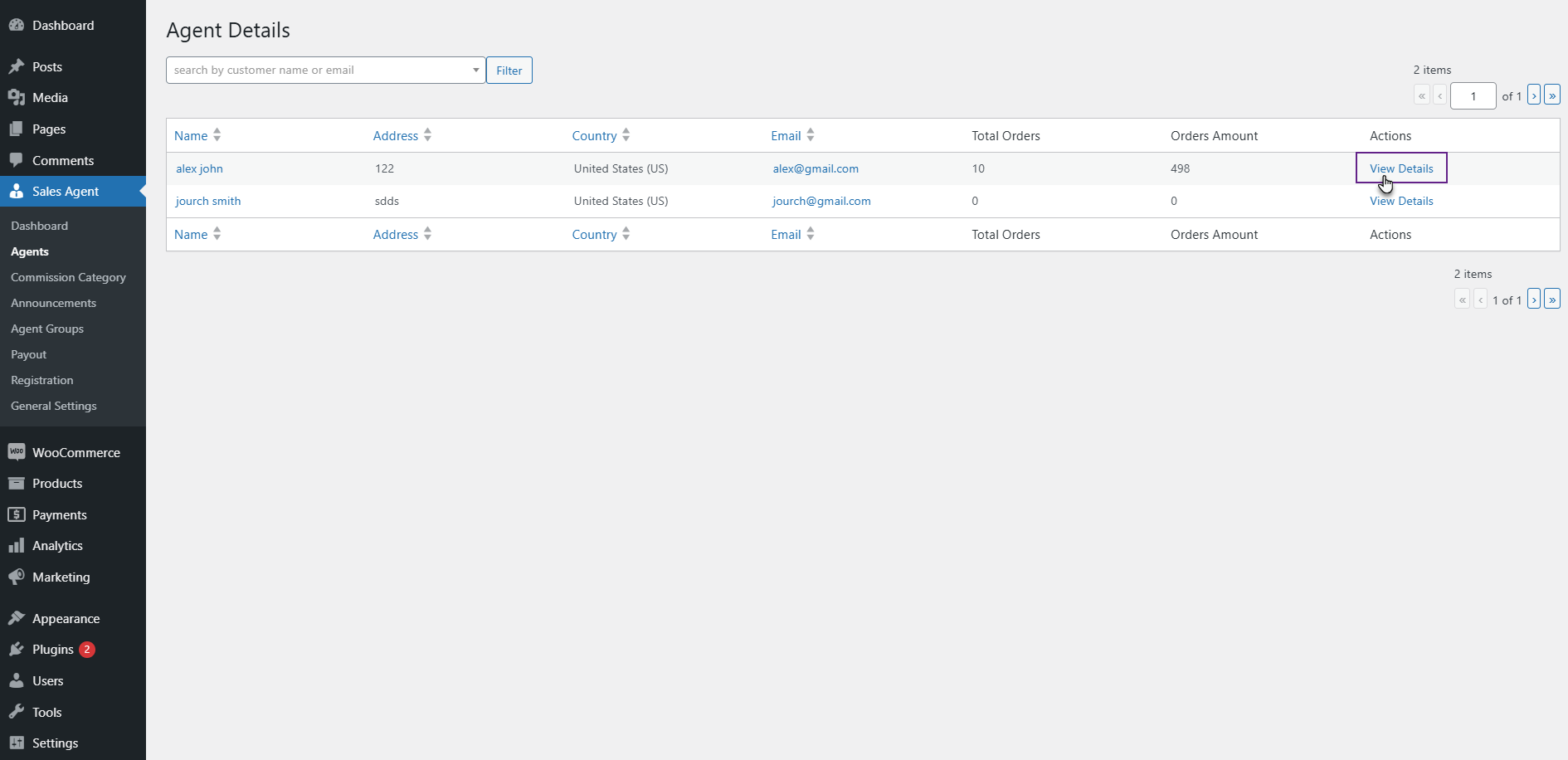Click the Comments bubble icon

(x=17, y=160)
